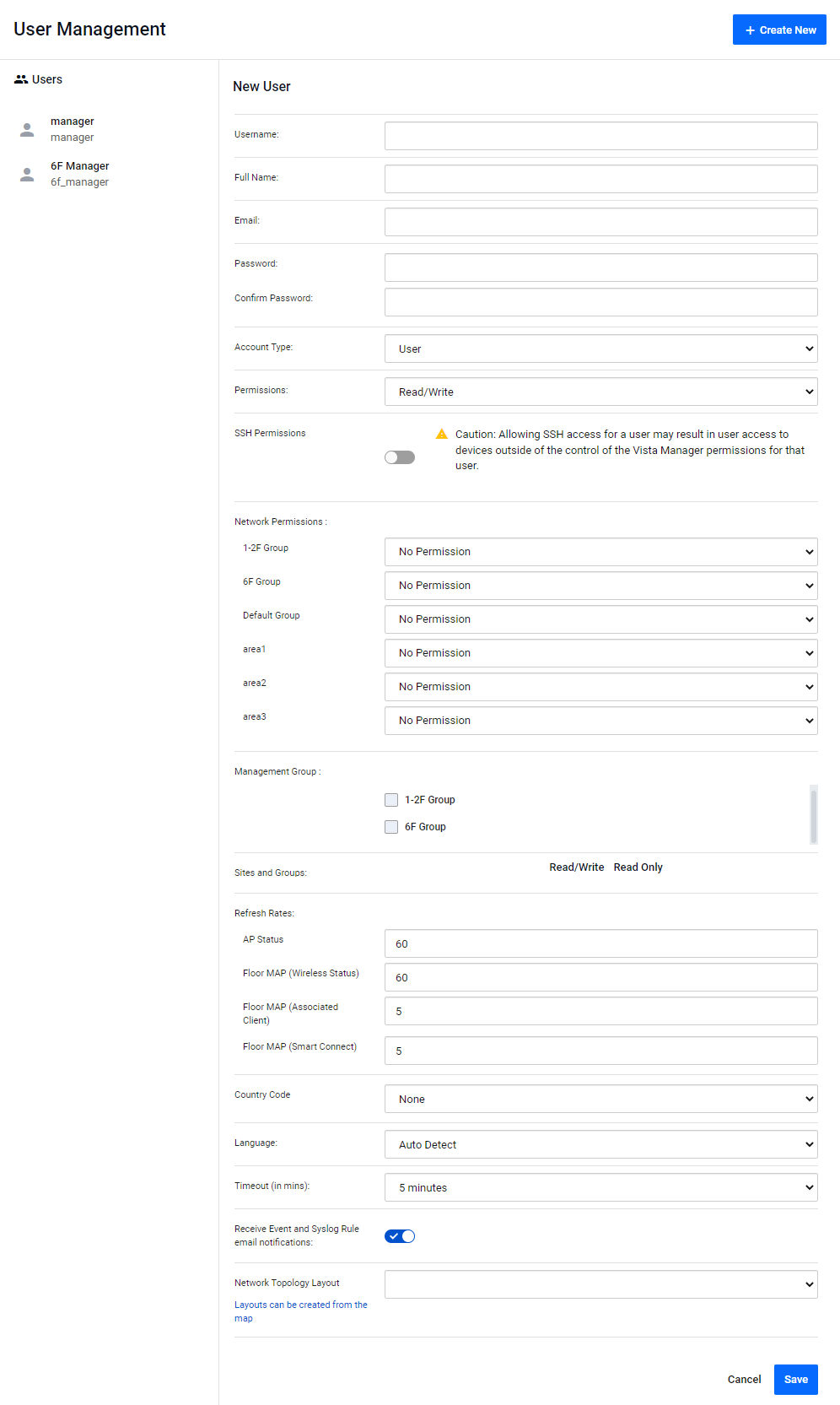Click the Cancel button

coord(744,1380)
